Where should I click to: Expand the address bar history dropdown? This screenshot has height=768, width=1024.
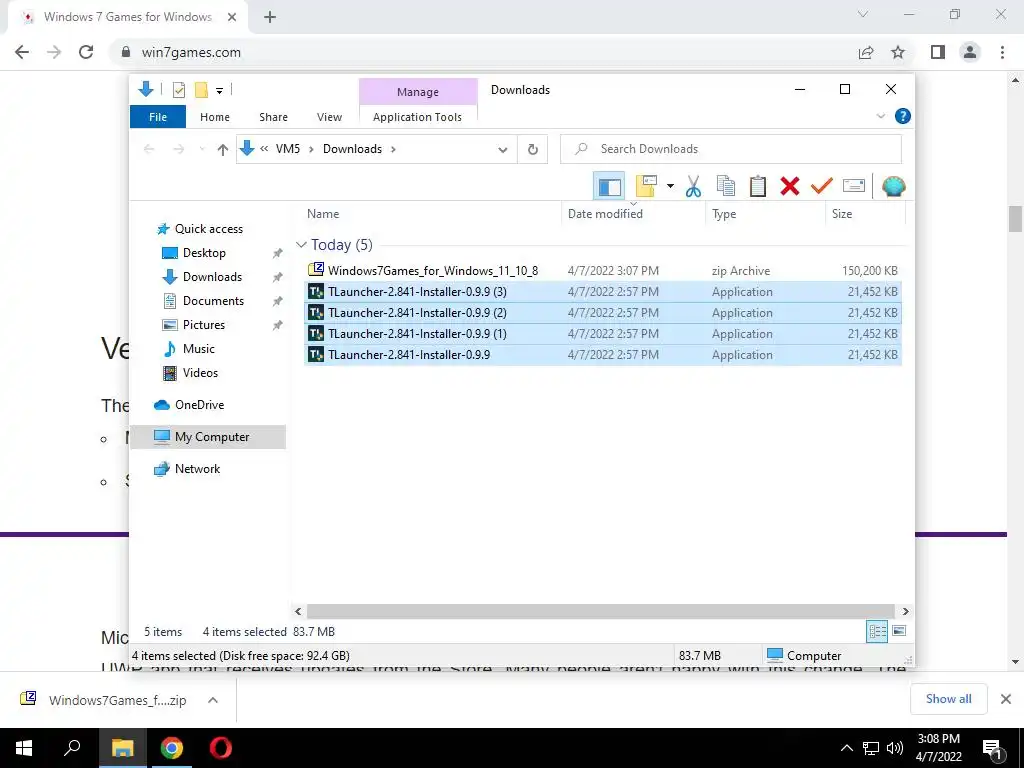coord(503,150)
